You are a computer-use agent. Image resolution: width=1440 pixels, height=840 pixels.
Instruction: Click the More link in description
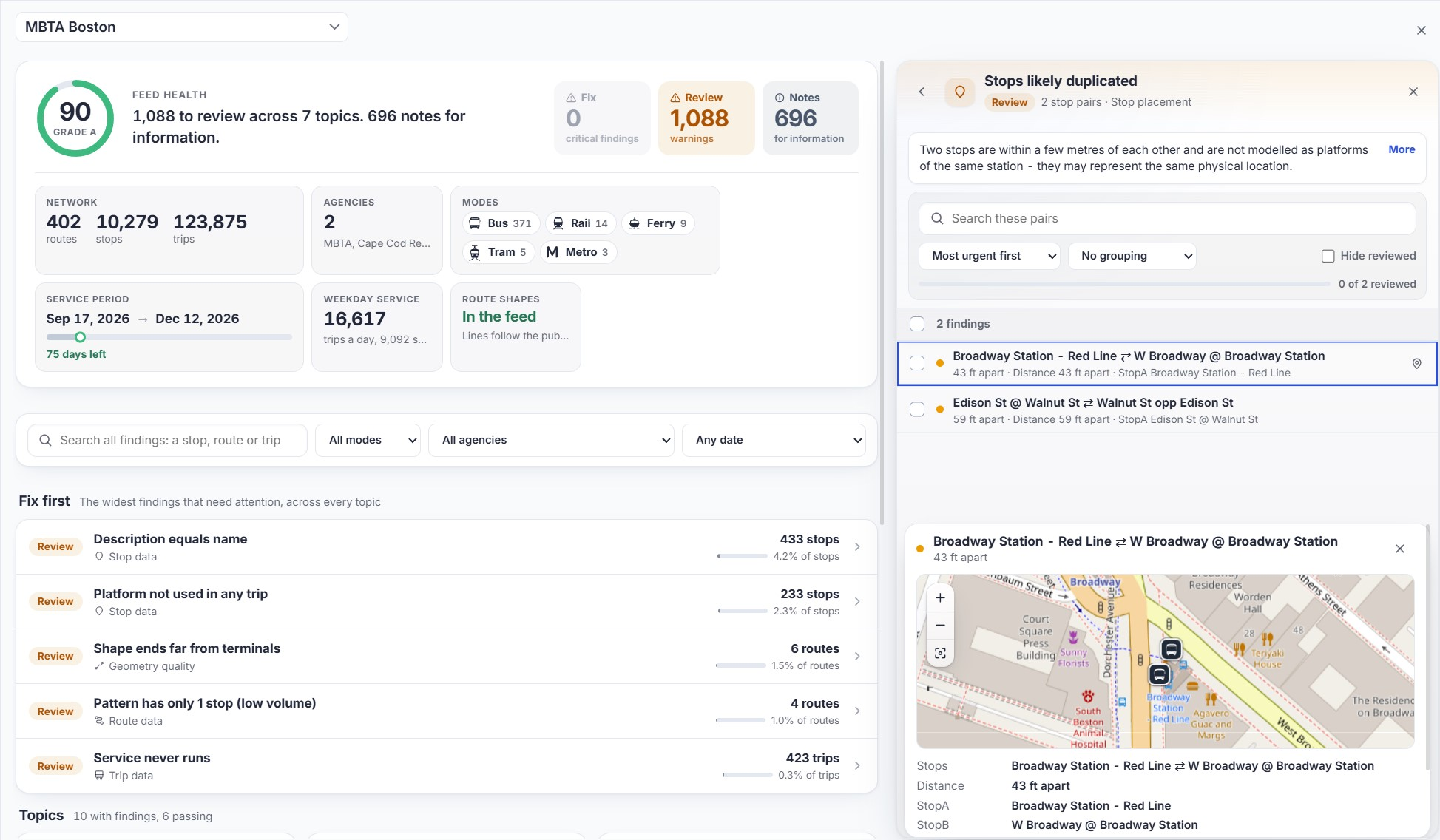coord(1402,149)
